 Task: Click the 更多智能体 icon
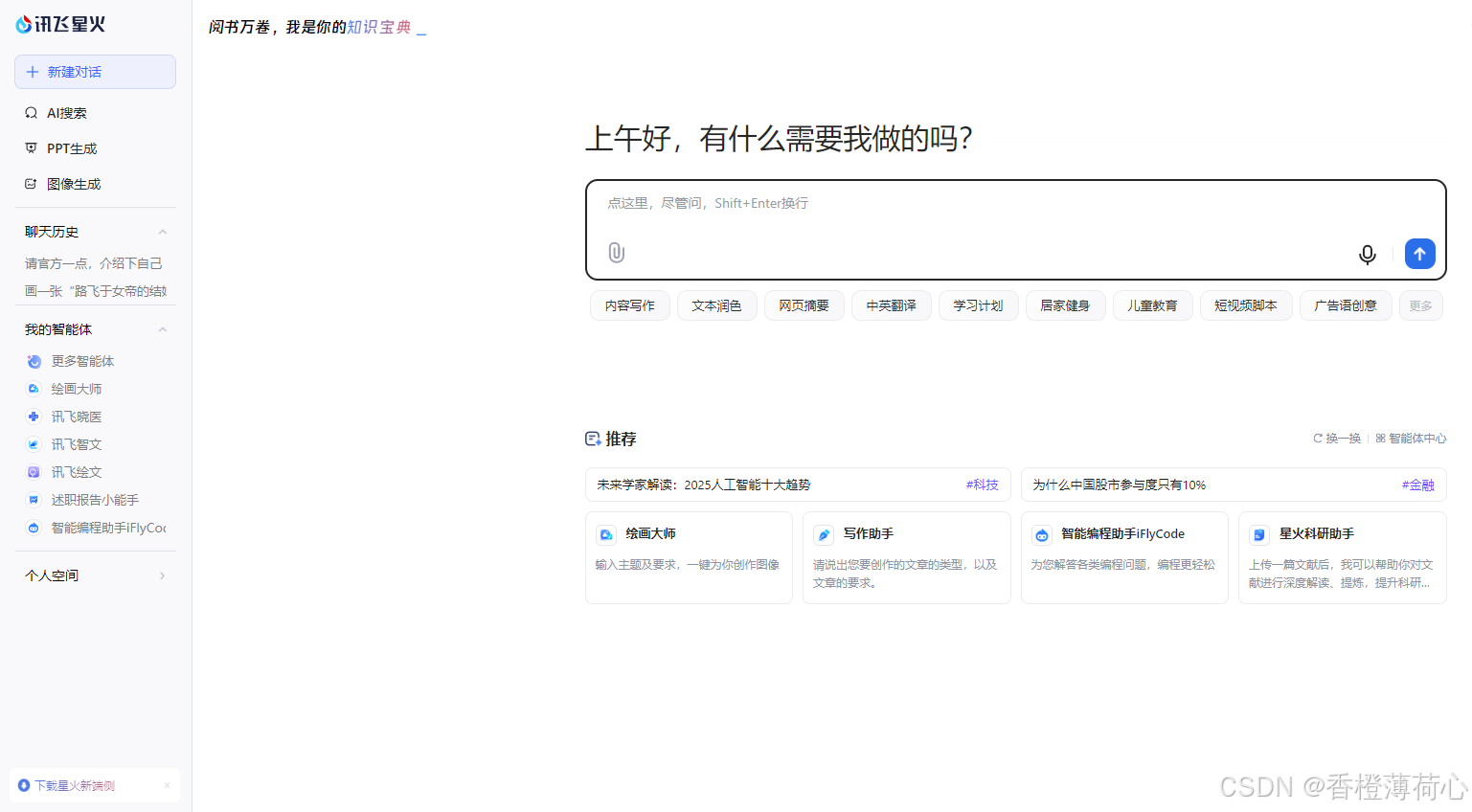click(x=34, y=361)
